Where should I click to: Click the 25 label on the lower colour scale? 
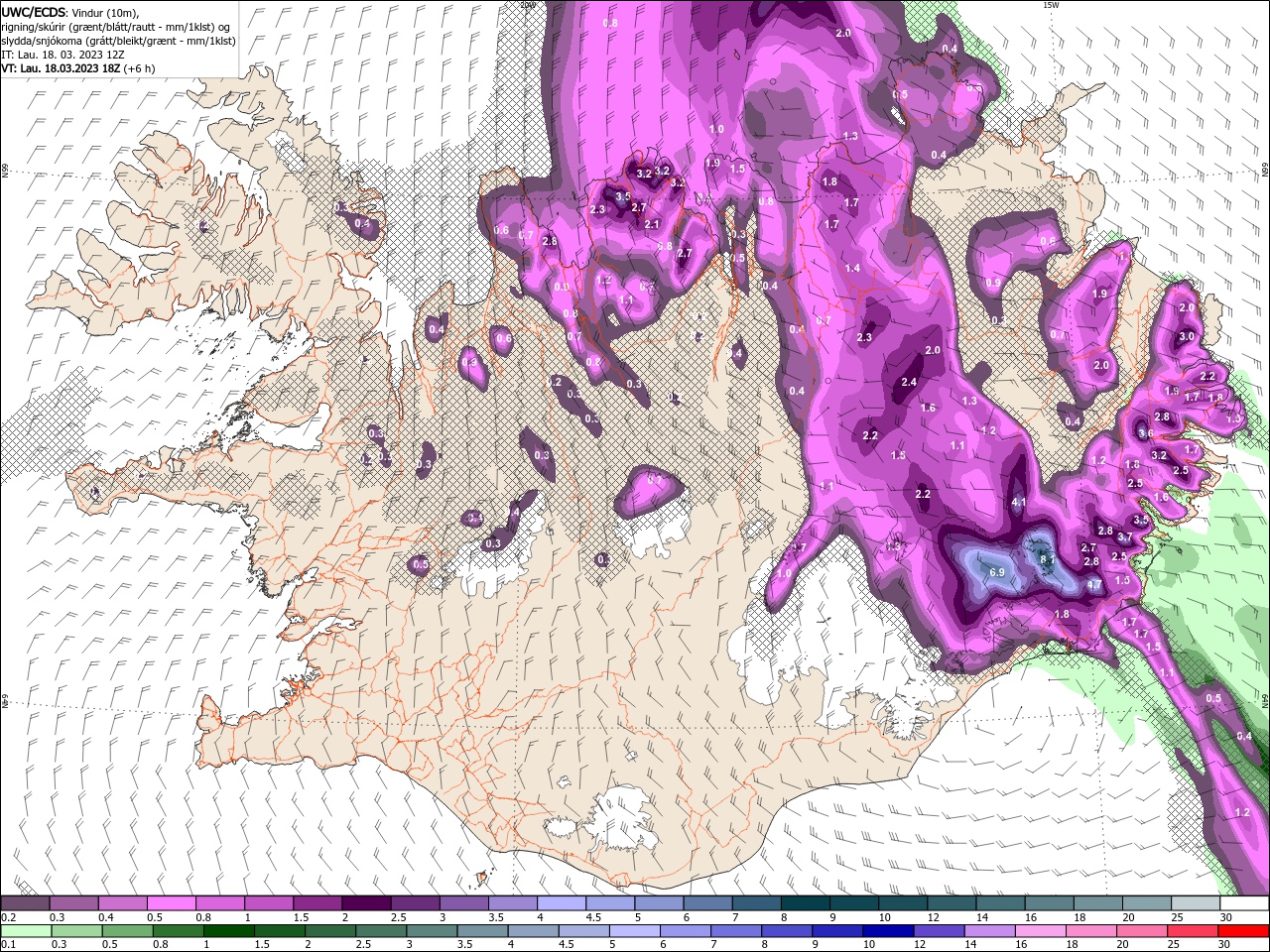(x=1175, y=945)
